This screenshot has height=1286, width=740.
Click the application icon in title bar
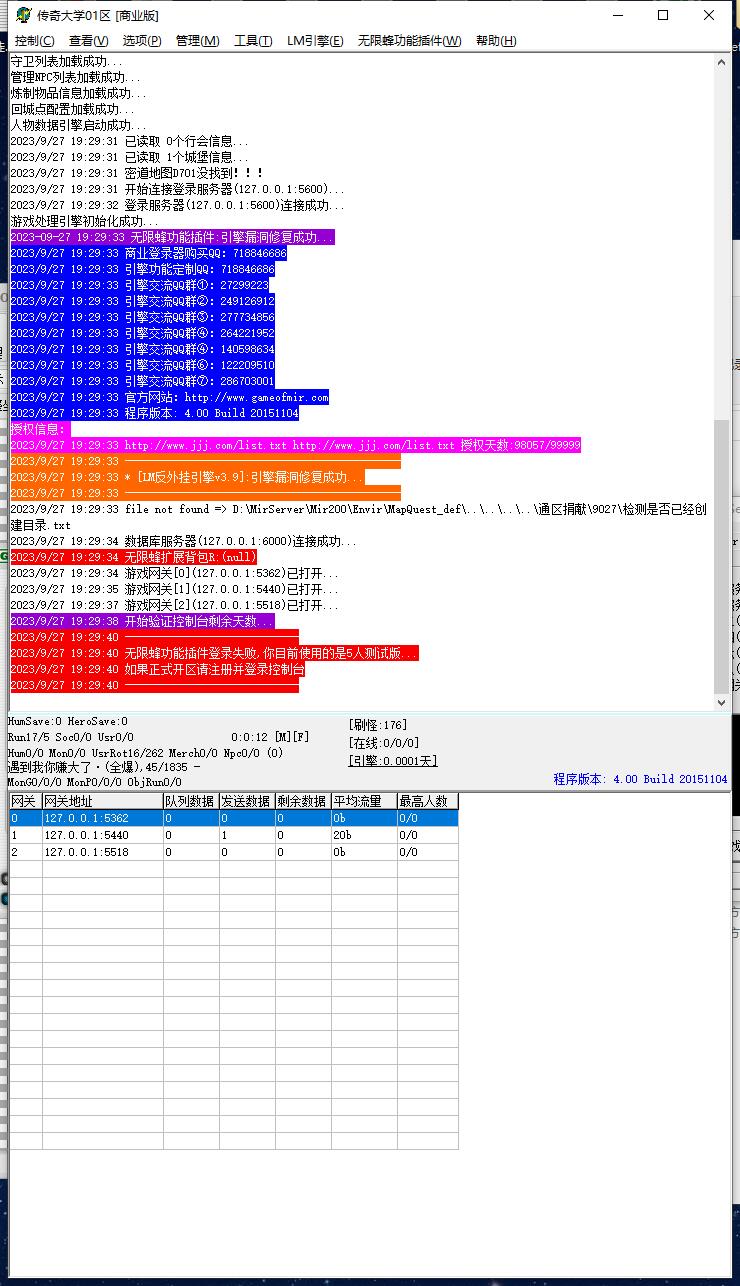click(23, 15)
